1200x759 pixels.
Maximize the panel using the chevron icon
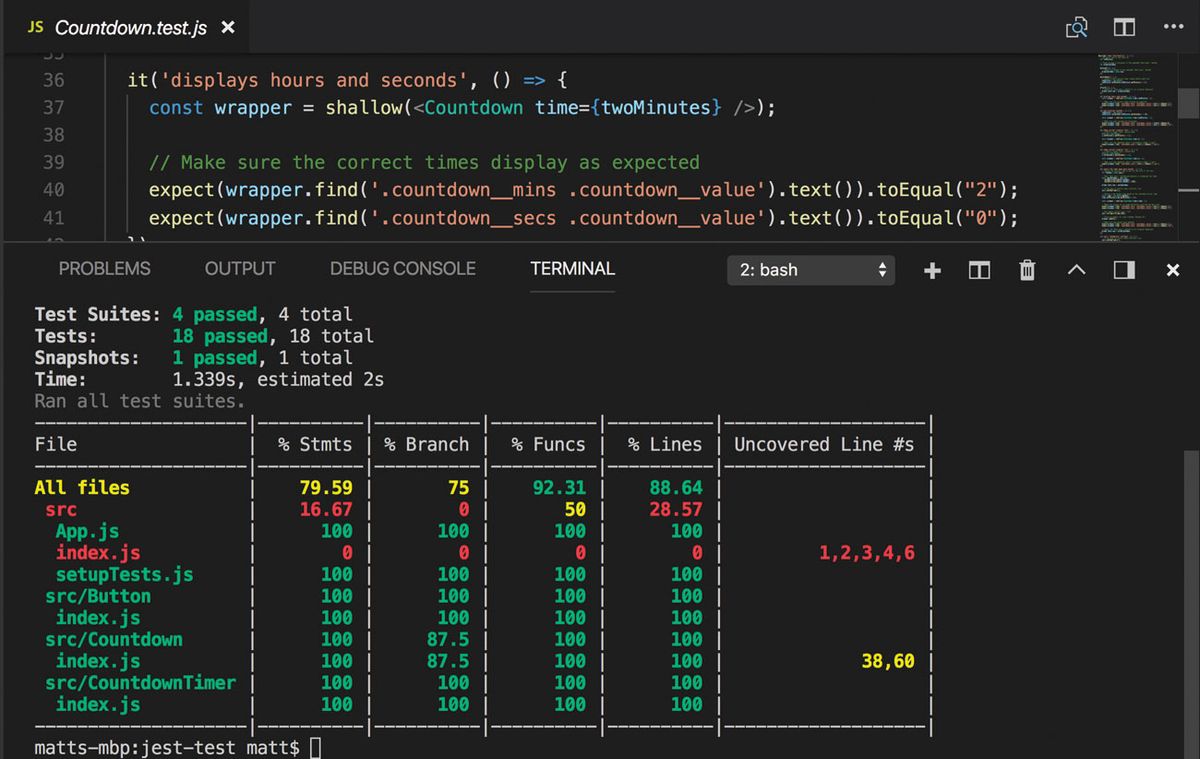click(x=1075, y=269)
